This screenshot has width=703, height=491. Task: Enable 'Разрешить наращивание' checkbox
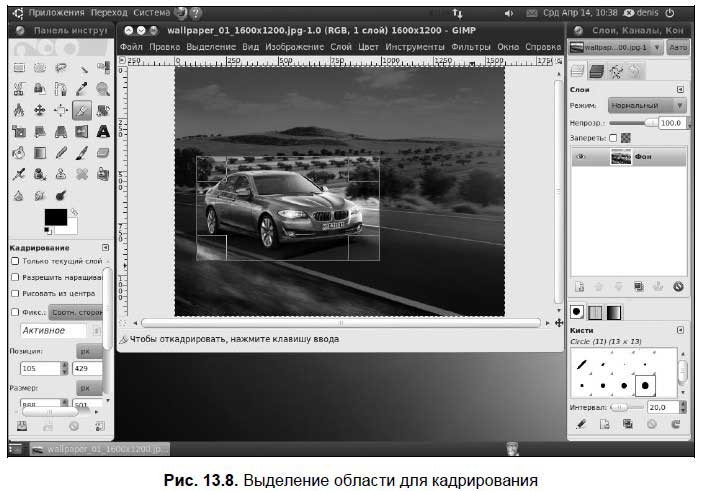click(15, 277)
